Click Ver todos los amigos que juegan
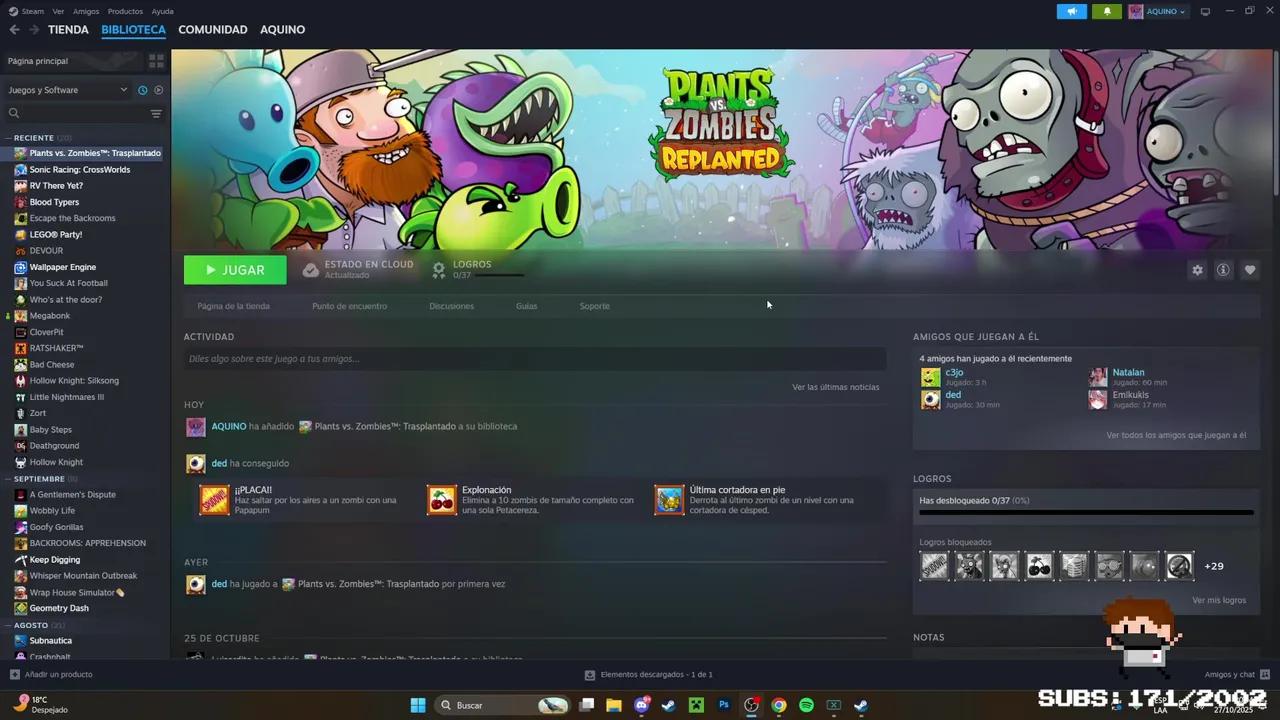The image size is (1280, 720). [1176, 435]
